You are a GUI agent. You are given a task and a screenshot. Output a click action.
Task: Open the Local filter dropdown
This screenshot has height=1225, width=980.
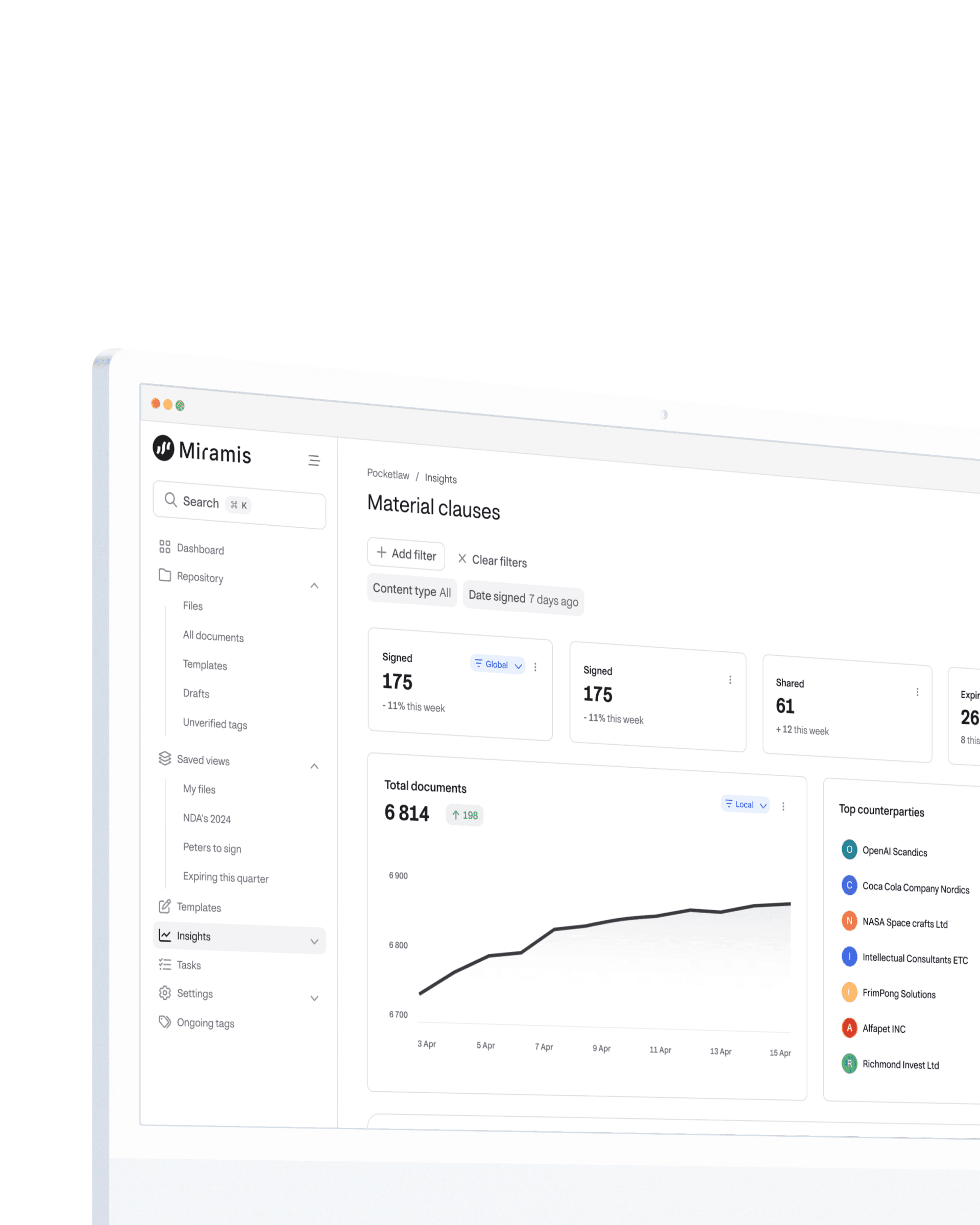tap(745, 804)
